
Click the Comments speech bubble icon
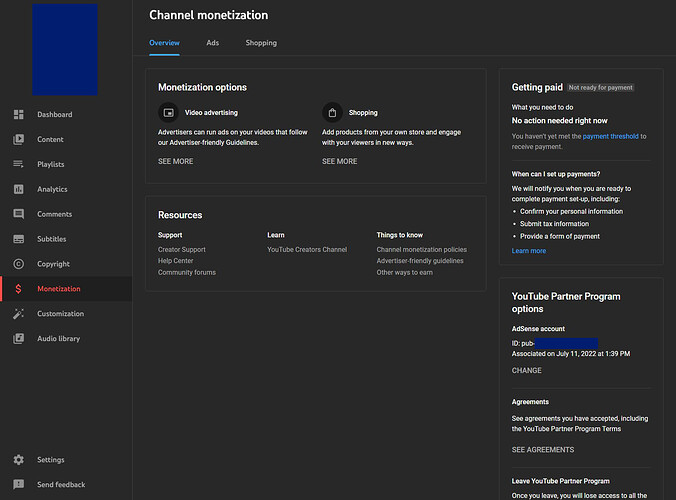19,214
